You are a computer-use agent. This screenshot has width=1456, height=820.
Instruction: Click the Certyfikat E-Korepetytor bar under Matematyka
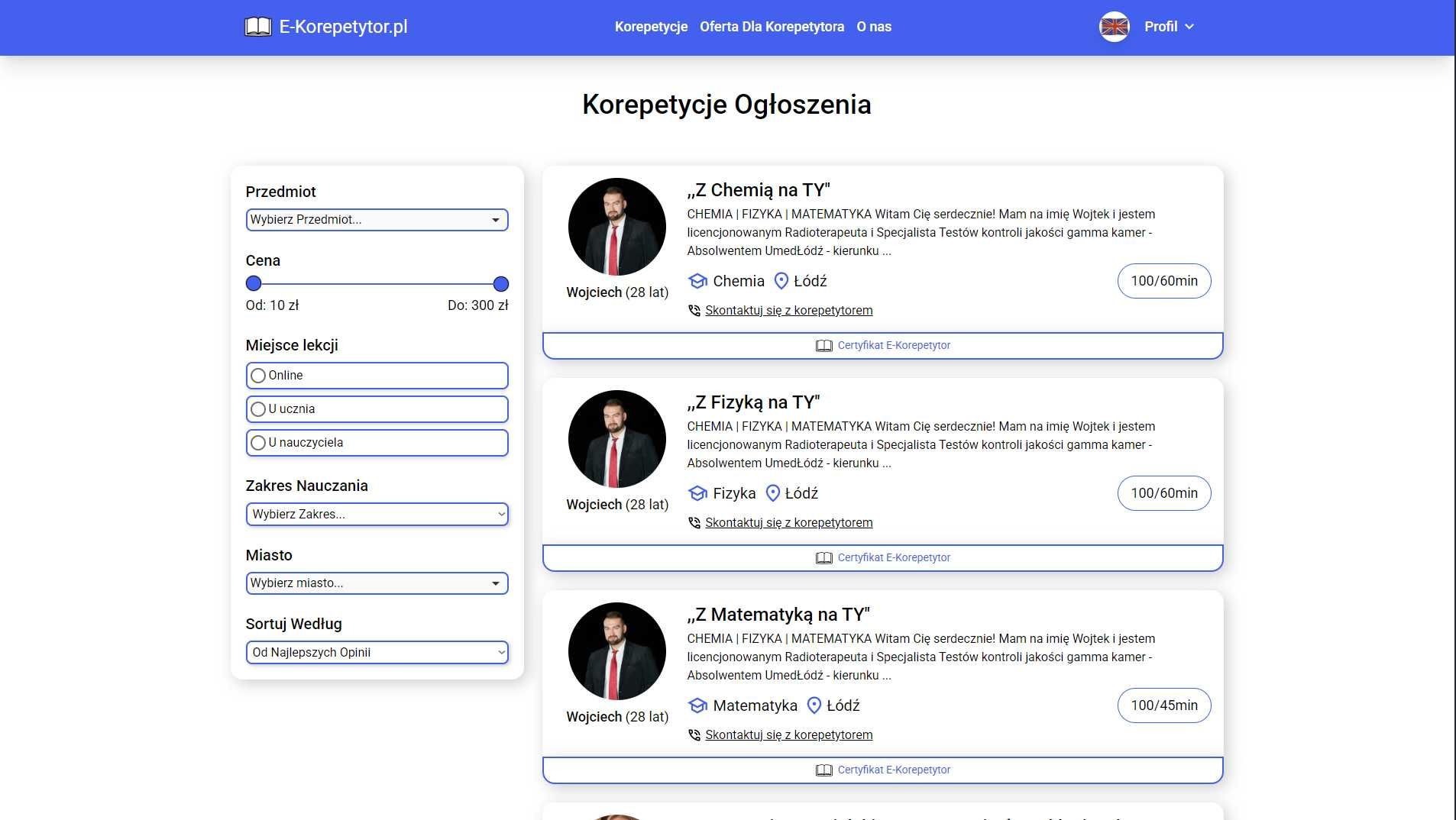pyautogui.click(x=882, y=770)
